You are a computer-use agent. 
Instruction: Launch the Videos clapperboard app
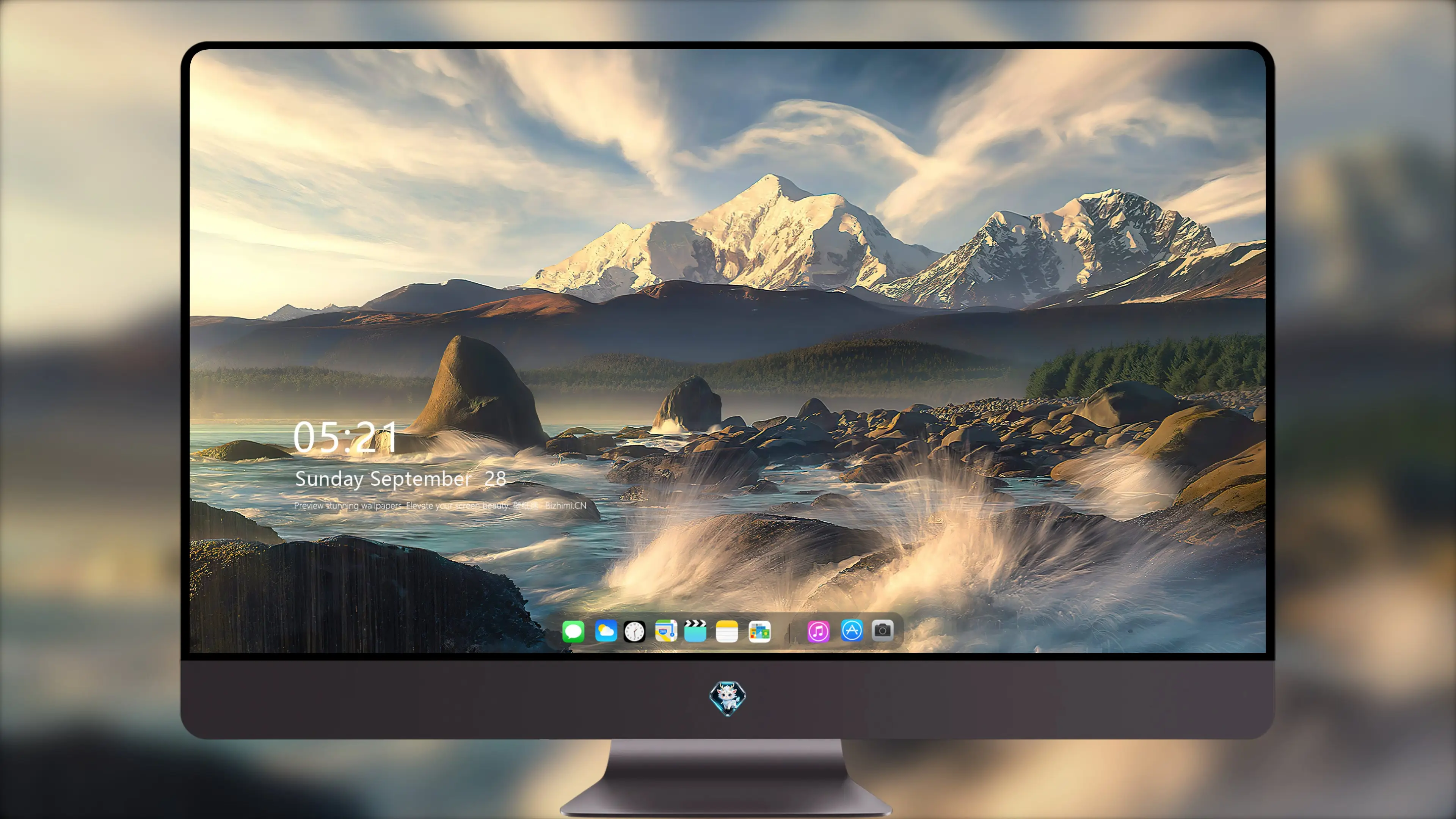pos(695,631)
